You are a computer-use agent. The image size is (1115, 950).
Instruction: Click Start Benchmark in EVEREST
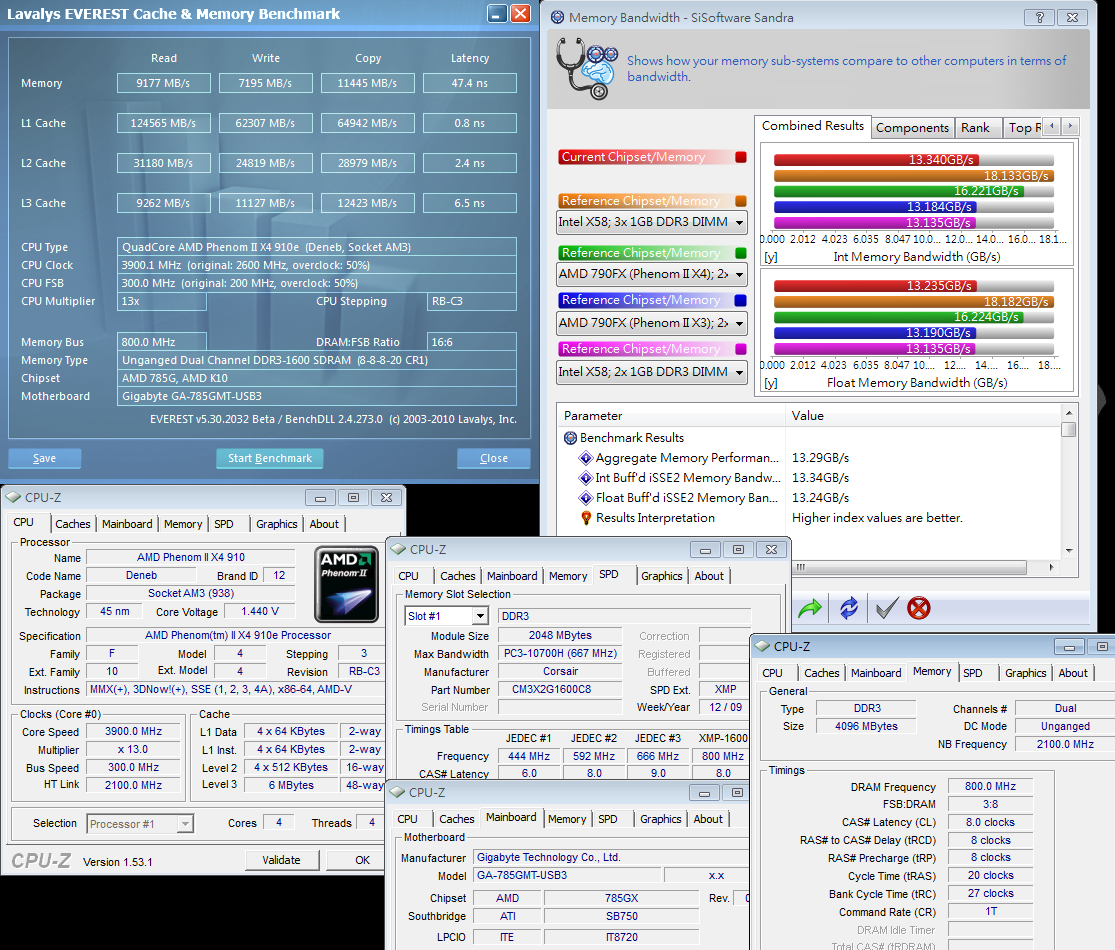pos(270,459)
